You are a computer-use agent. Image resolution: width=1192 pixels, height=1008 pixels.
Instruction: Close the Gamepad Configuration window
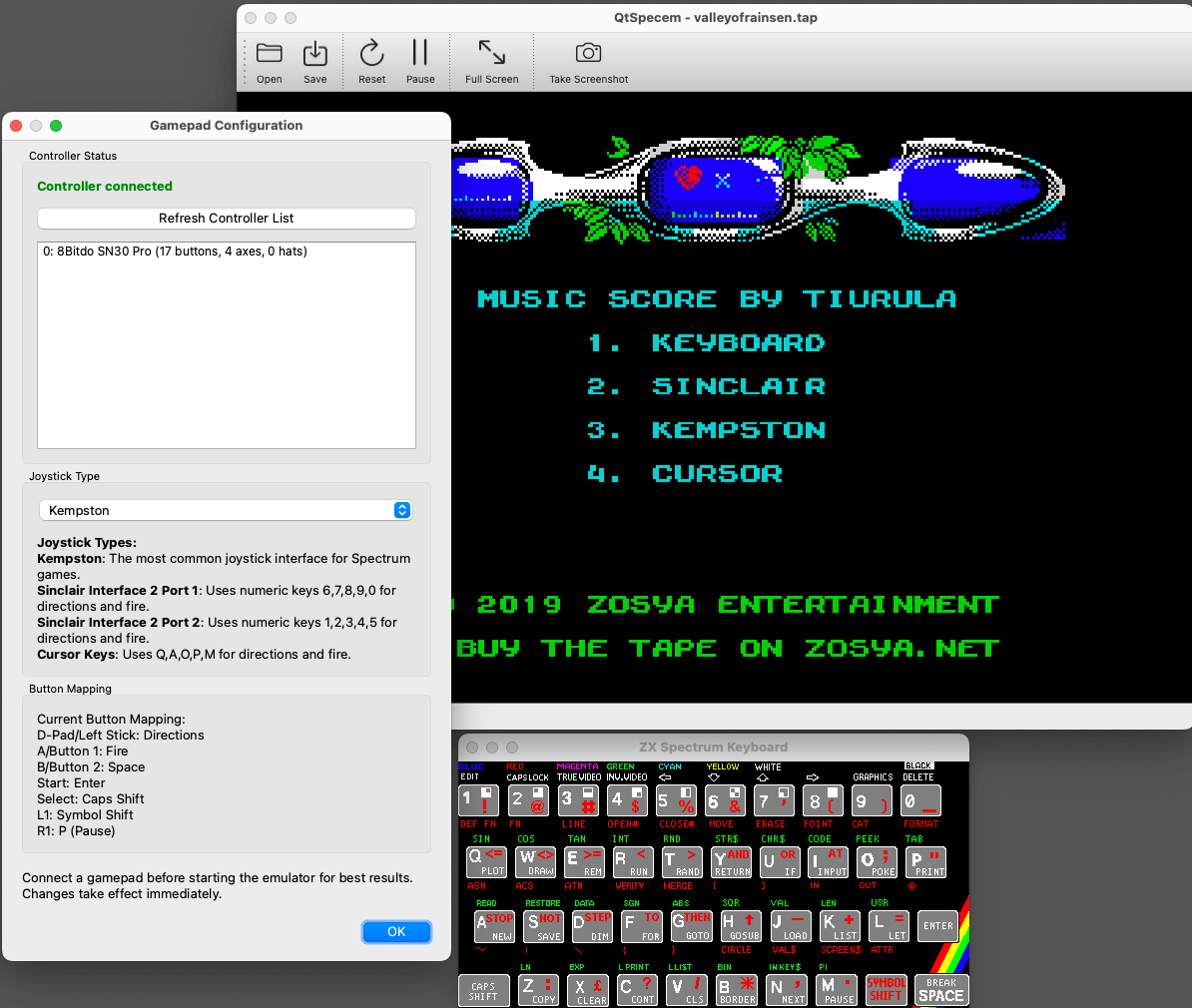click(16, 126)
